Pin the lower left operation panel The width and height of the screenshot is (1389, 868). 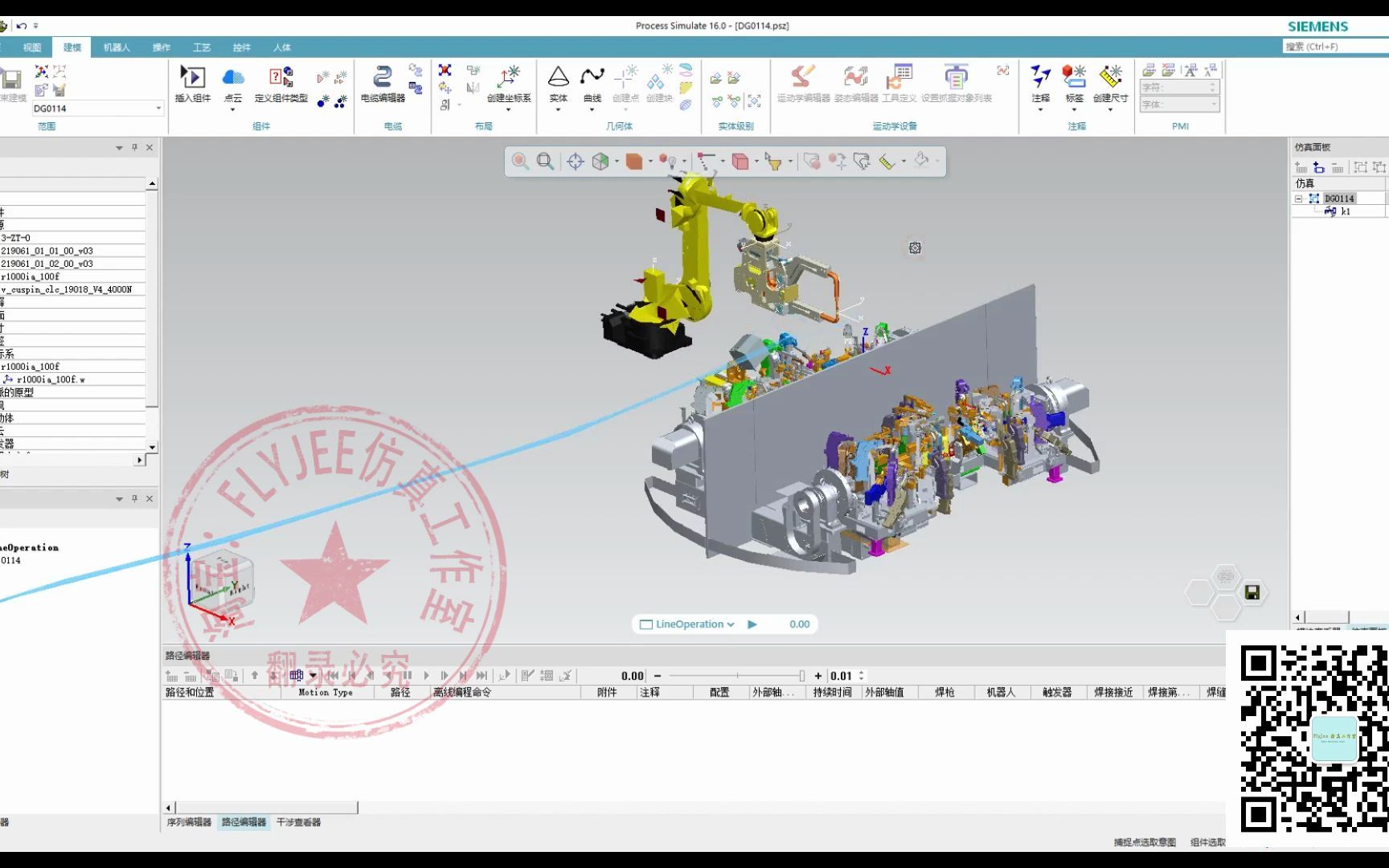(134, 499)
